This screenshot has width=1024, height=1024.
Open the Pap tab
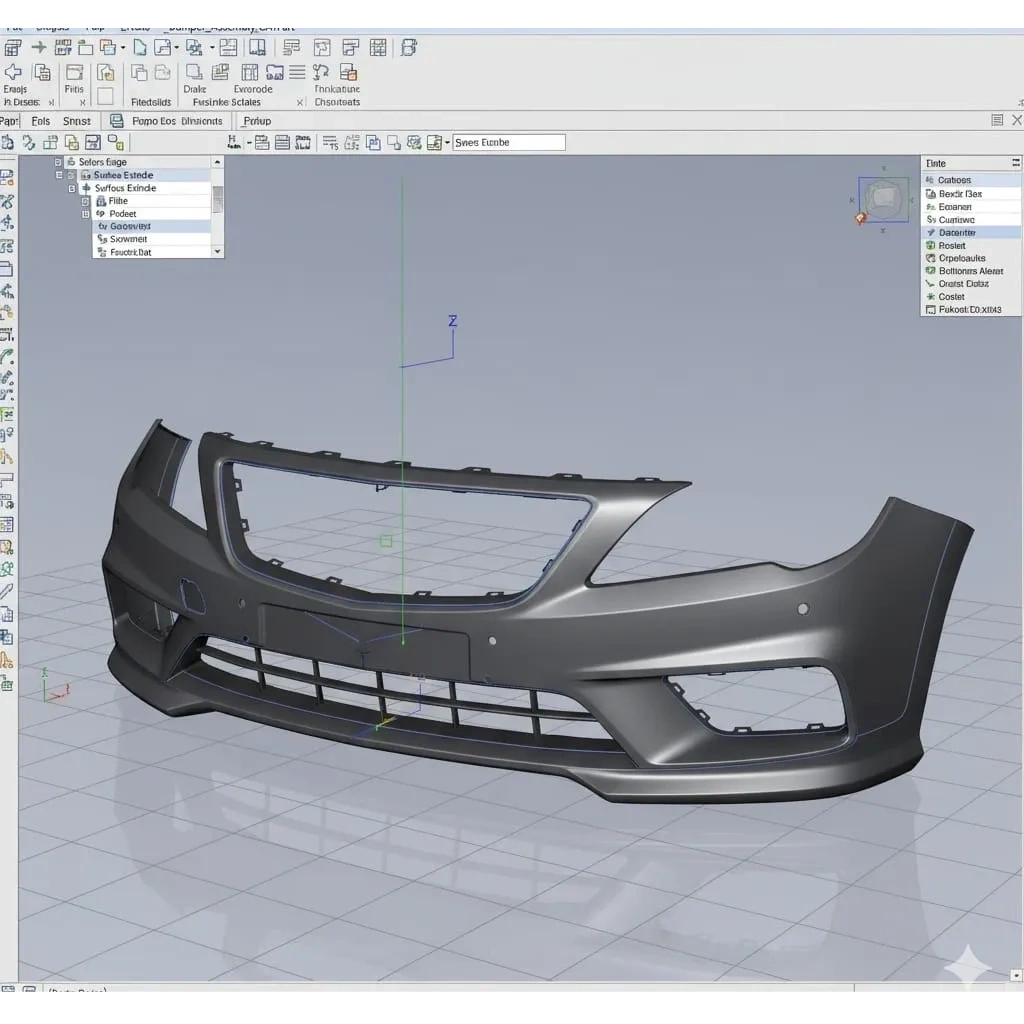(x=9, y=121)
